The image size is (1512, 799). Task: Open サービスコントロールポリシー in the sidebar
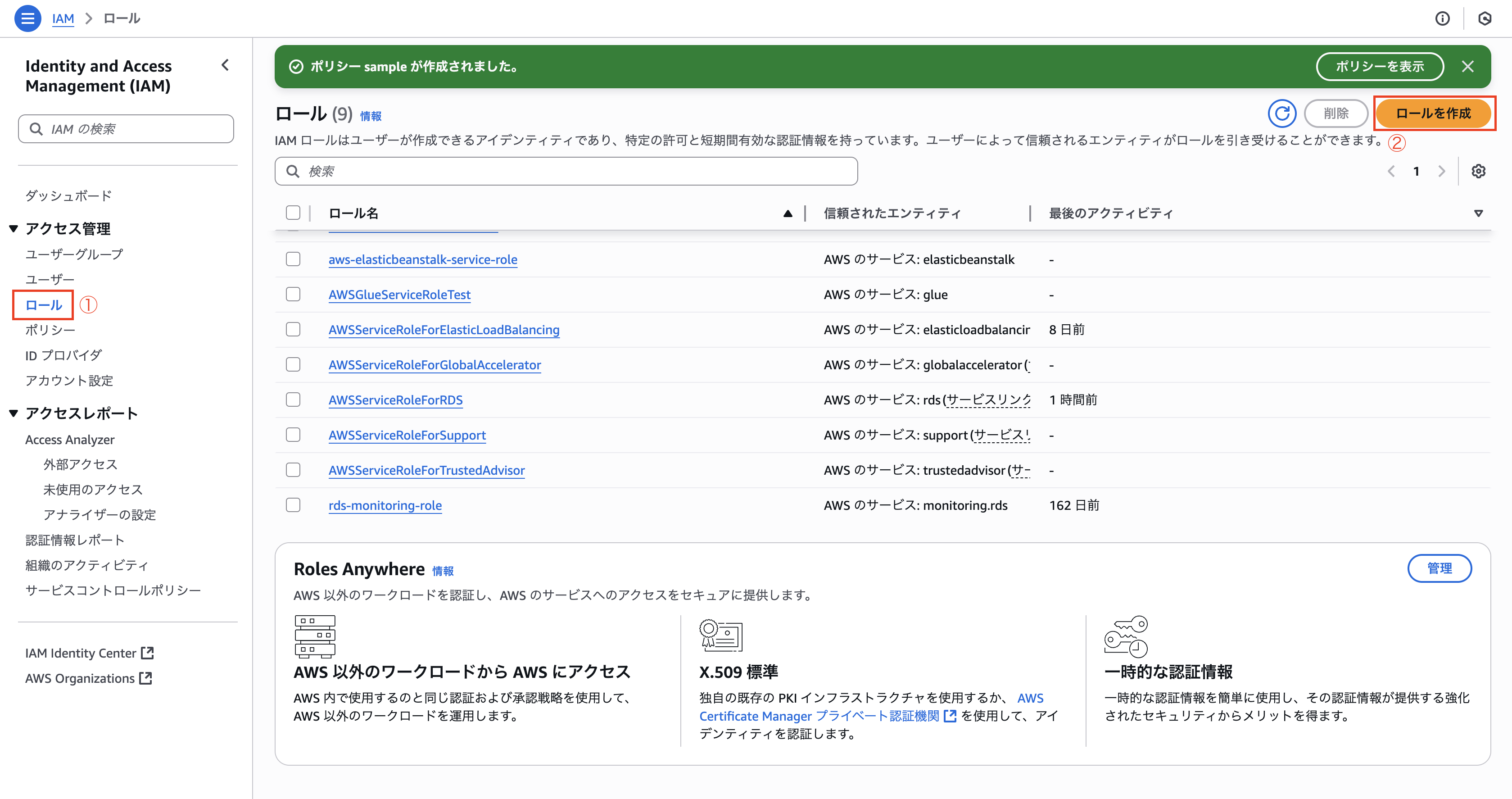click(x=113, y=590)
